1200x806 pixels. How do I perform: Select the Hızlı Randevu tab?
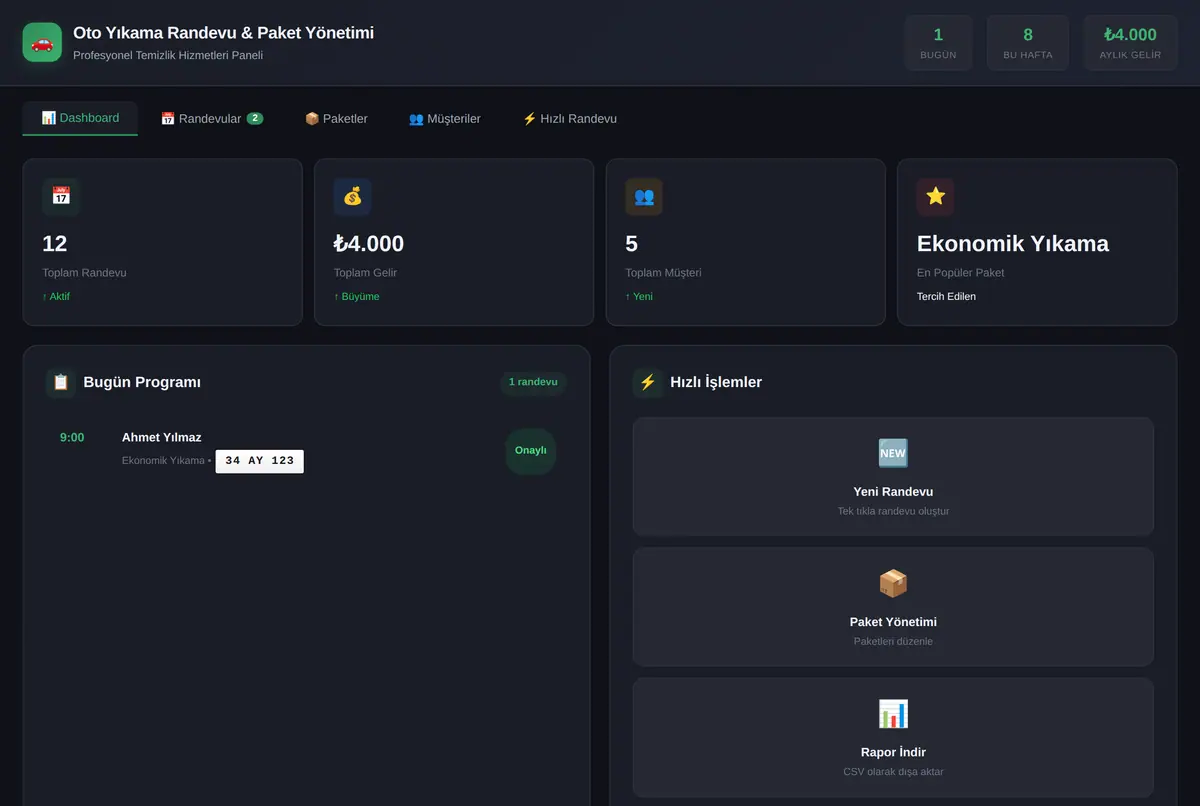[570, 119]
